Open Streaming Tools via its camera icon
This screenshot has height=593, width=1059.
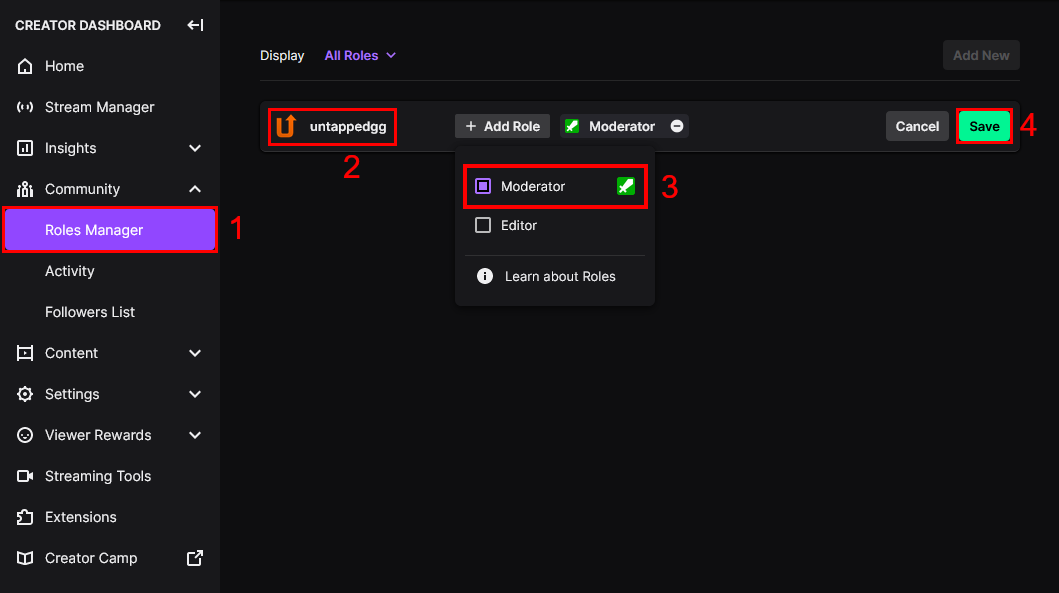(24, 476)
